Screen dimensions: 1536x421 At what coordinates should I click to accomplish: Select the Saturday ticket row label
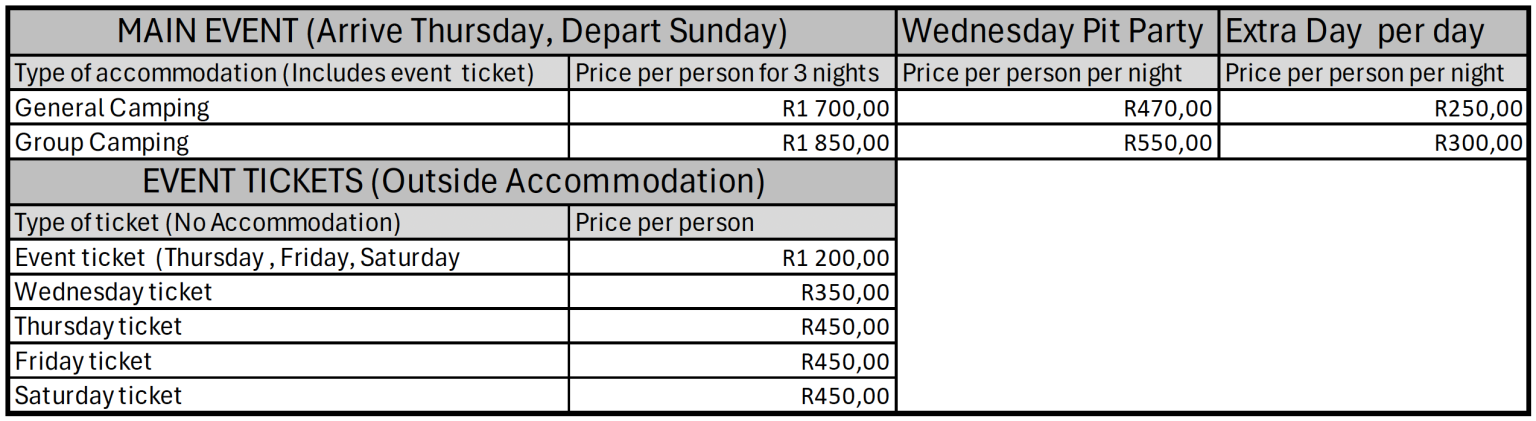point(98,395)
